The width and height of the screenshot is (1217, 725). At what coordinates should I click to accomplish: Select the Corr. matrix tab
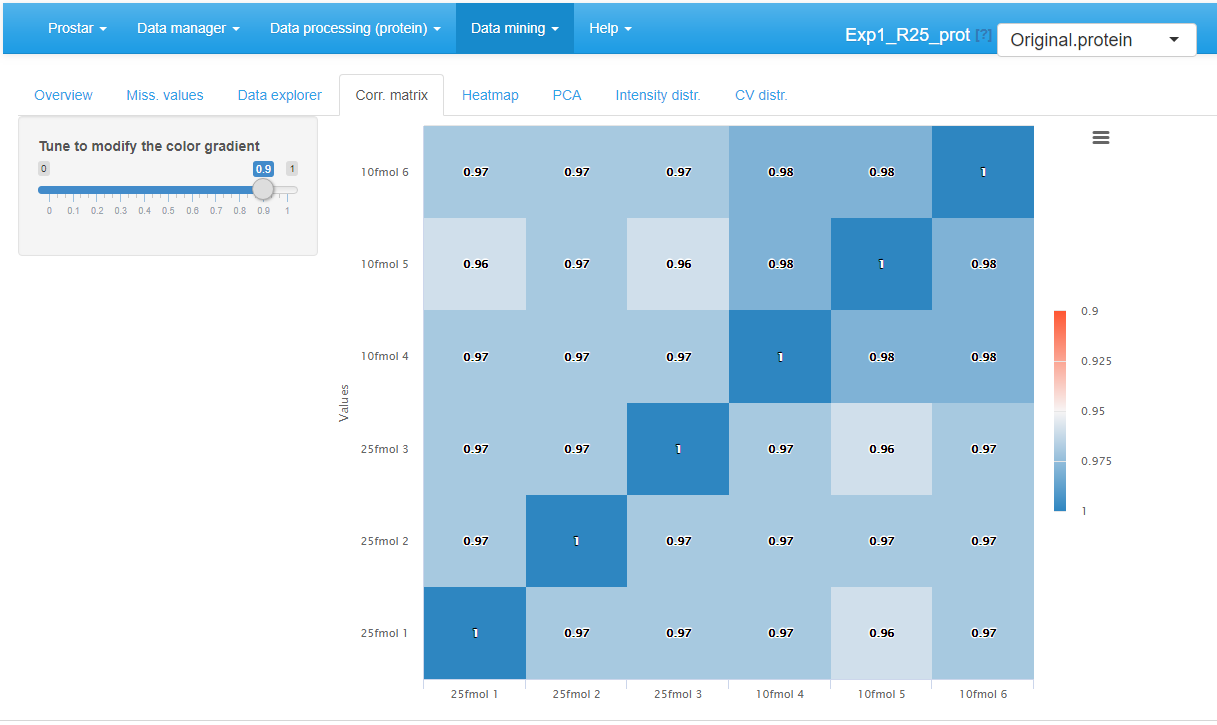coord(391,94)
